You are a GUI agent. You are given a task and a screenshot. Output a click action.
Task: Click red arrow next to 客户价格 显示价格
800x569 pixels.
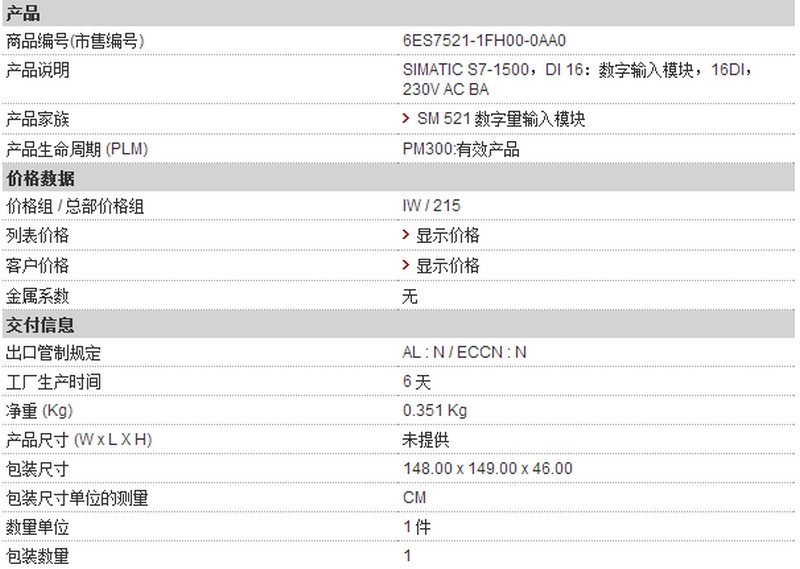tap(406, 265)
